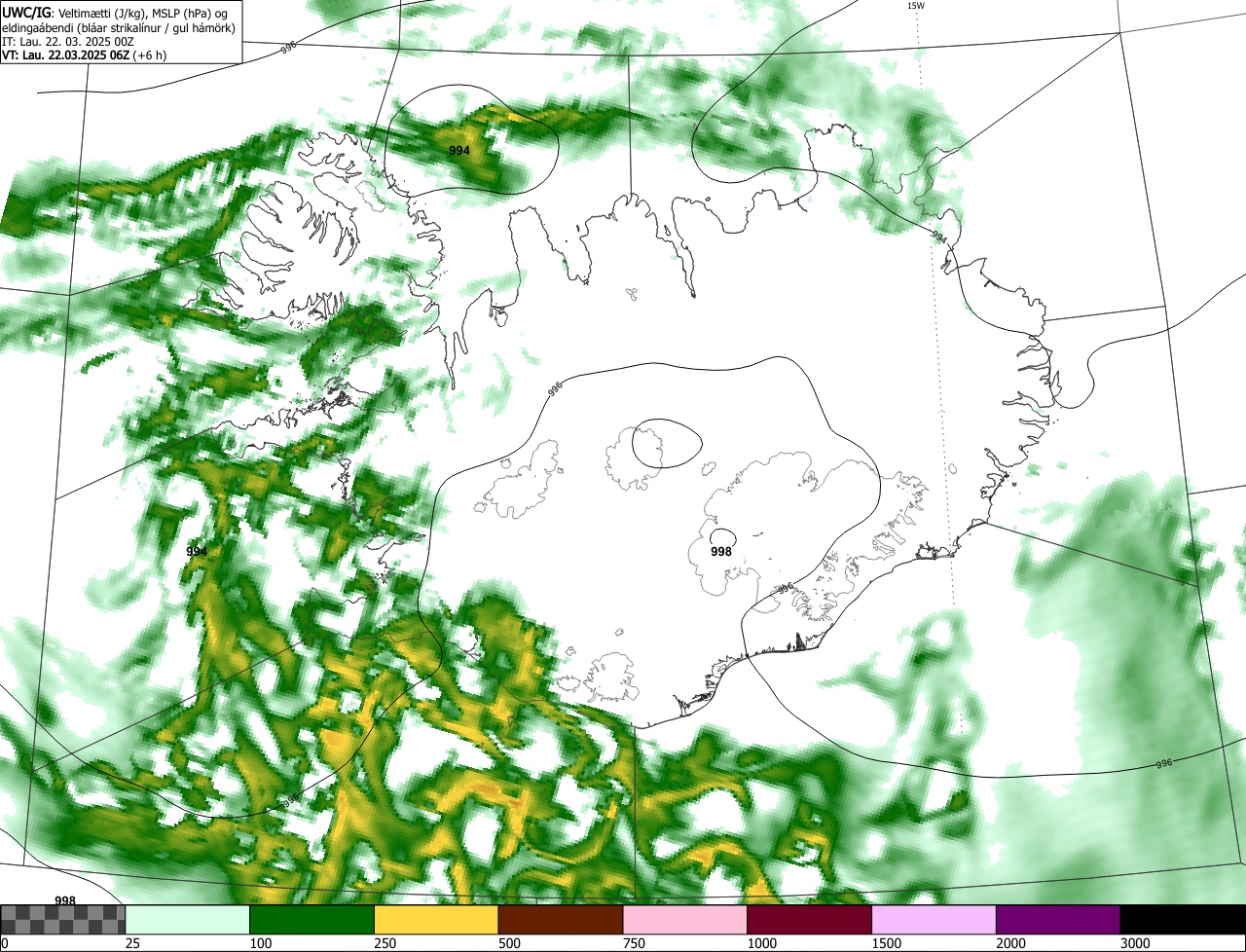Click the legend value label '0'
The height and width of the screenshot is (952, 1246).
point(5,943)
